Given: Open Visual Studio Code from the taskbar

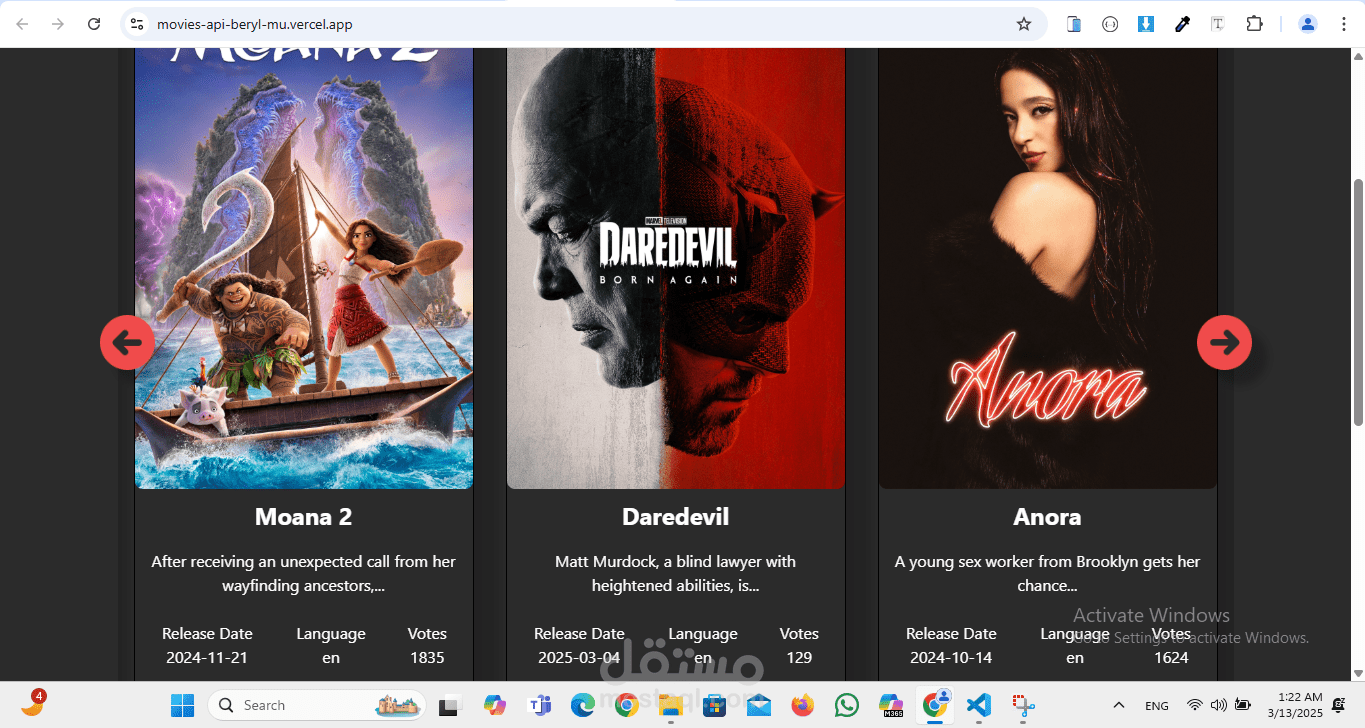Looking at the screenshot, I should 979,705.
